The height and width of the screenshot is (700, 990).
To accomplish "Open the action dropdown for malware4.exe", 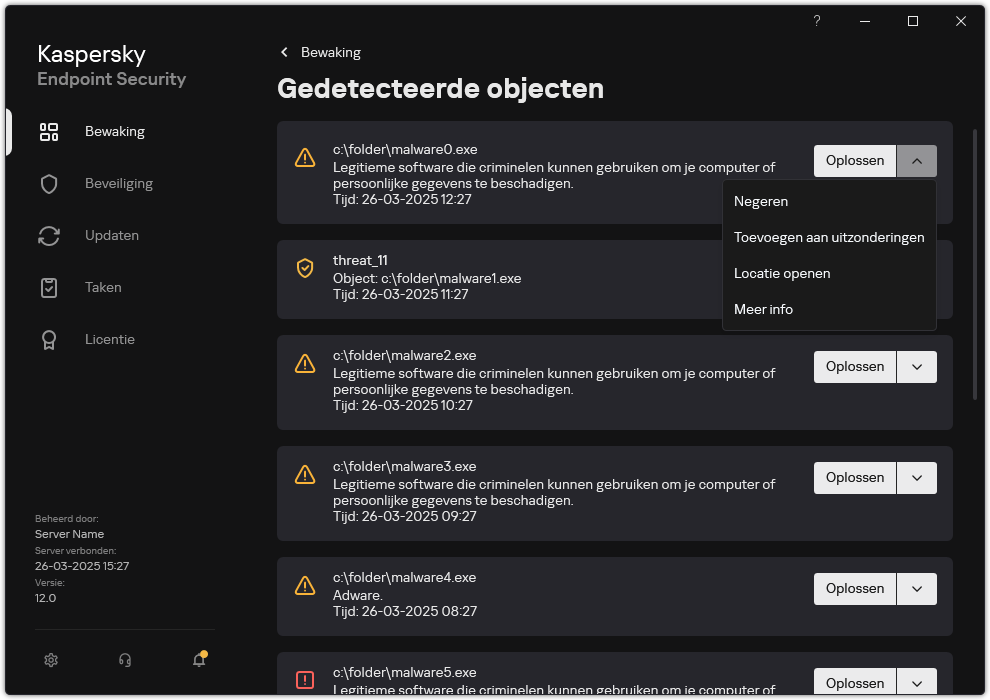I will [917, 588].
